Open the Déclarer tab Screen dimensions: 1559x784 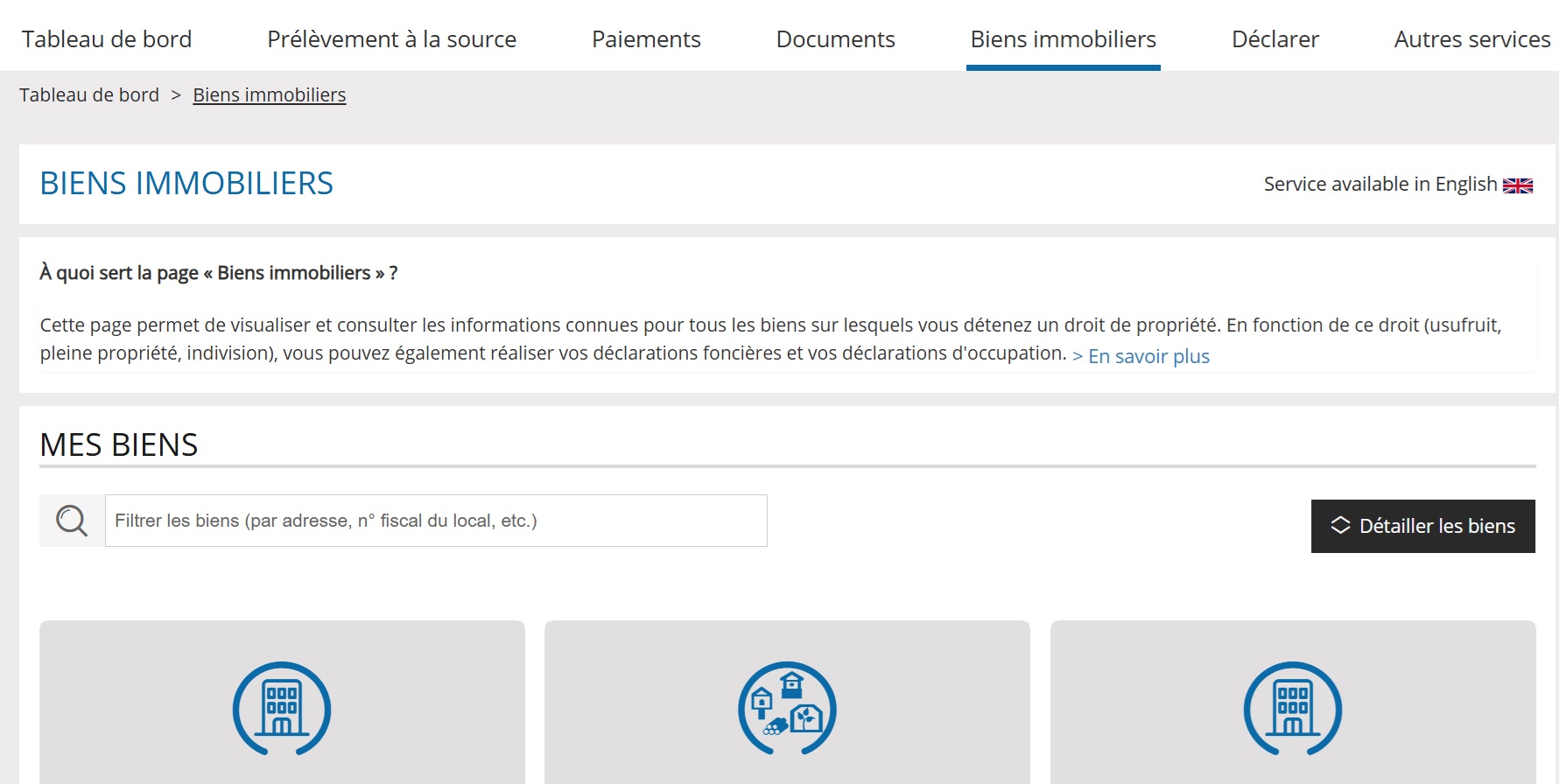(1275, 39)
